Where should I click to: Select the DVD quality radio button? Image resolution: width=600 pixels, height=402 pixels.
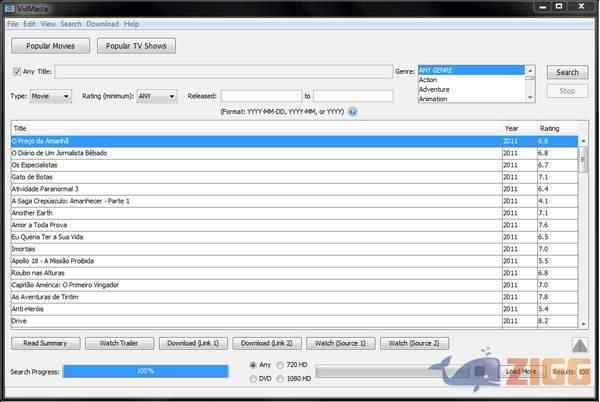click(x=253, y=378)
